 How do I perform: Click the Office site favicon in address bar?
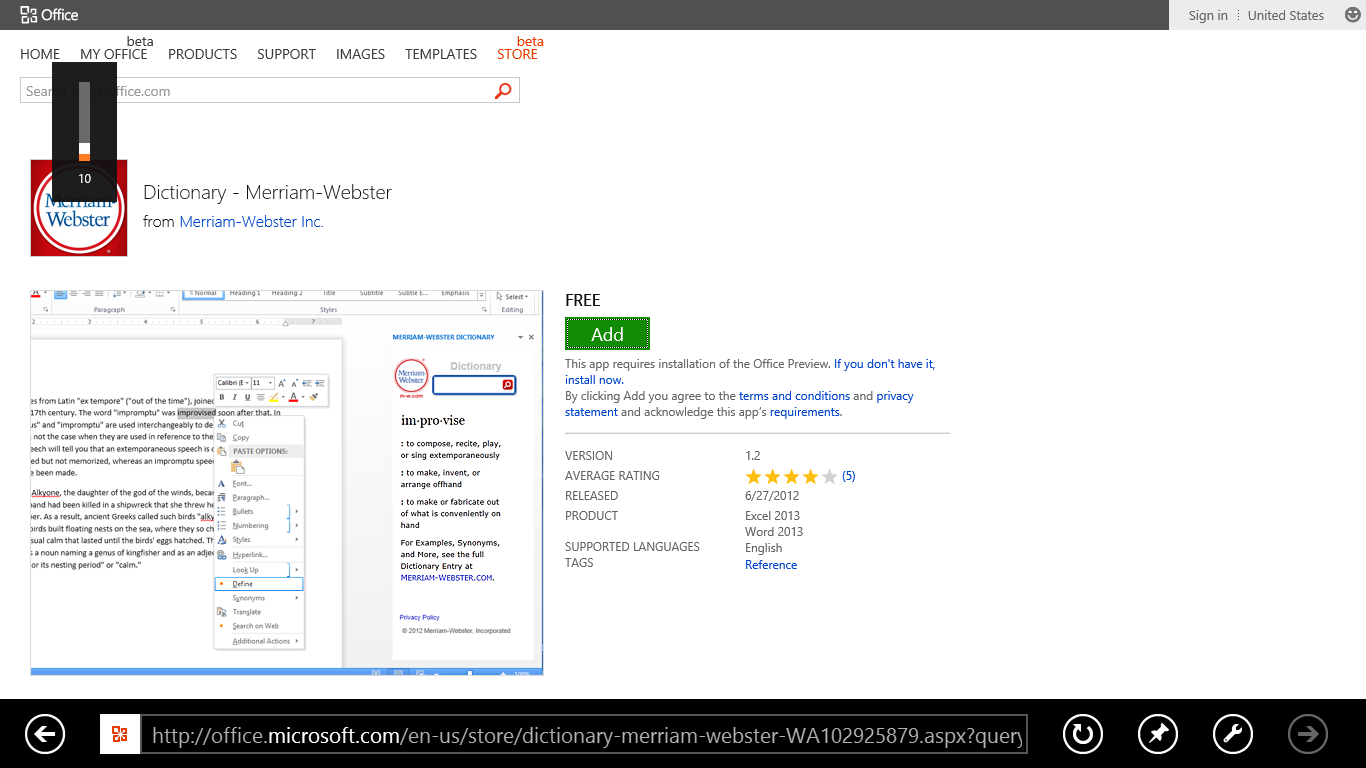[120, 736]
